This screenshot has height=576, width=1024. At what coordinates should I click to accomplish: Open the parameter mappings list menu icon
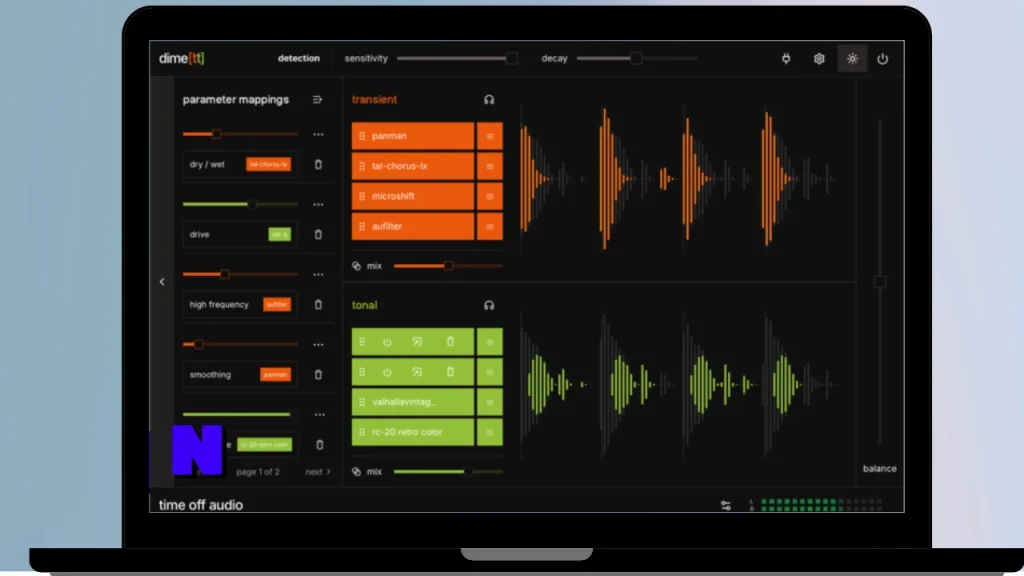[x=317, y=100]
